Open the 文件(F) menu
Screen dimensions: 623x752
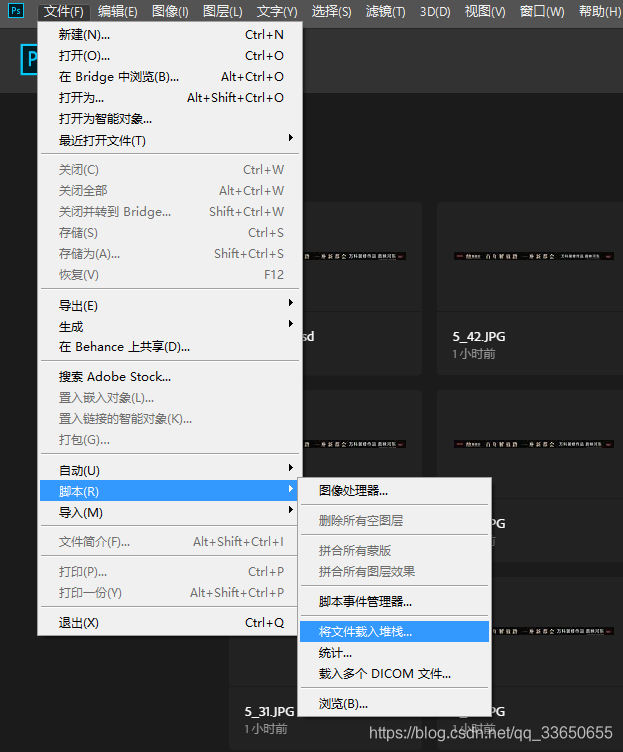click(63, 12)
